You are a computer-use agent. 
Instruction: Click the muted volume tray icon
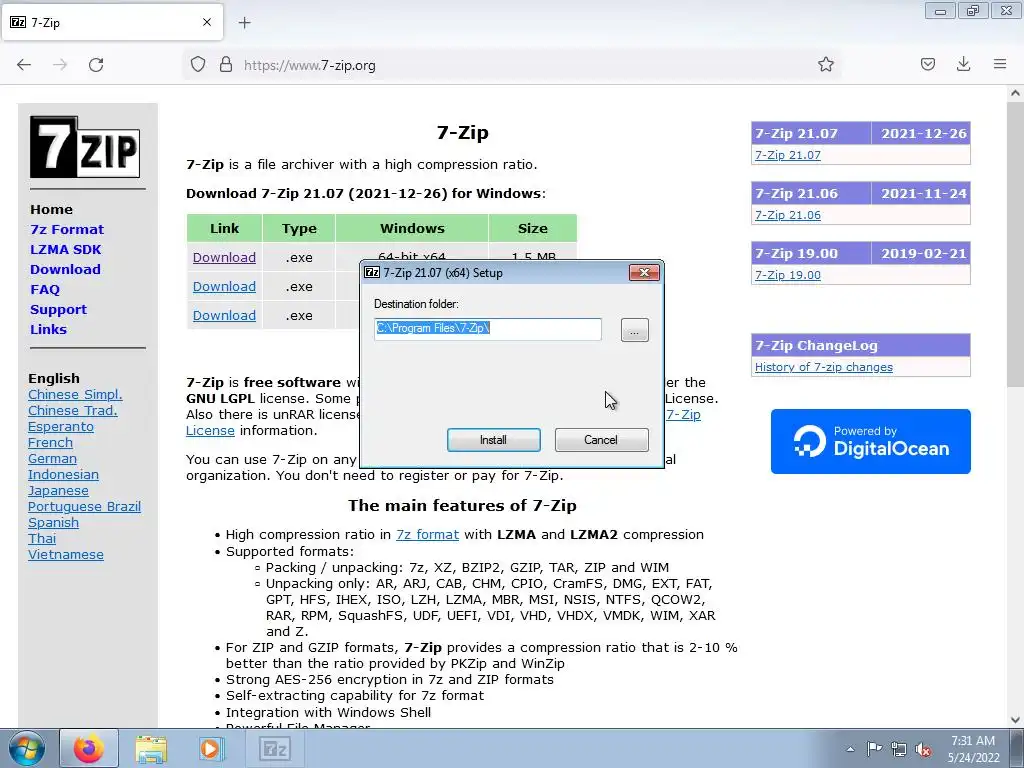point(923,750)
